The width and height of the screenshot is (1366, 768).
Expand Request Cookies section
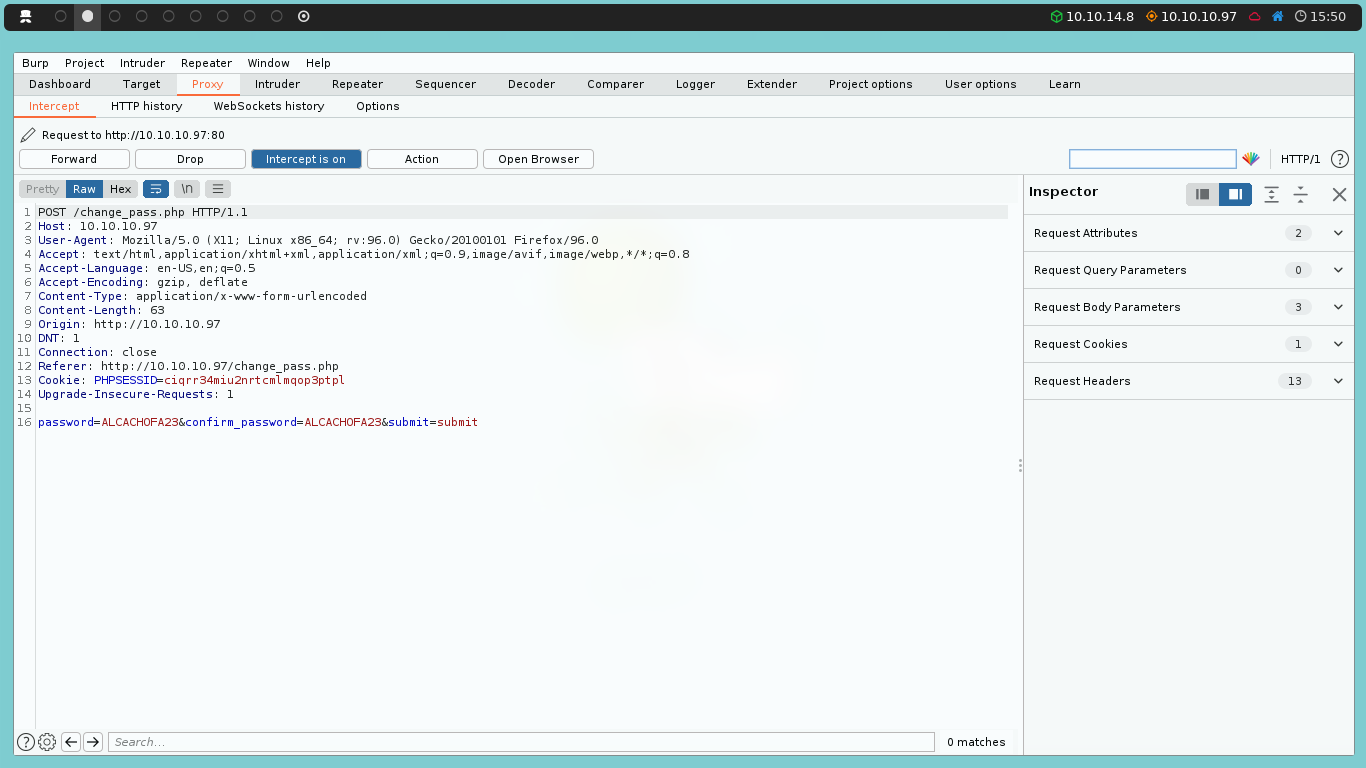click(1189, 344)
